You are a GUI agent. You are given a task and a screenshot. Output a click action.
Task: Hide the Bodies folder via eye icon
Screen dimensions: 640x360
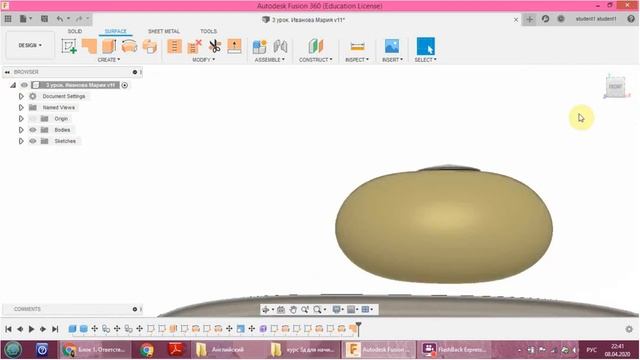(x=33, y=130)
